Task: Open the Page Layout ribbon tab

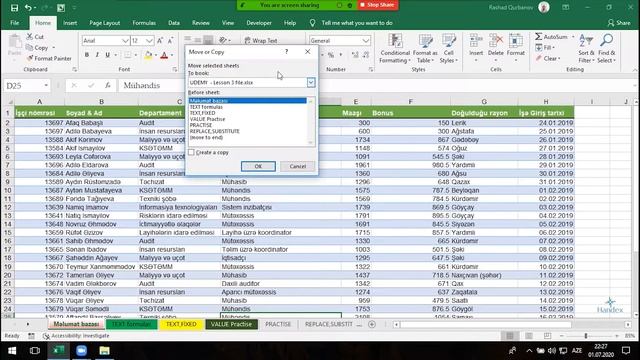Action: (104, 23)
